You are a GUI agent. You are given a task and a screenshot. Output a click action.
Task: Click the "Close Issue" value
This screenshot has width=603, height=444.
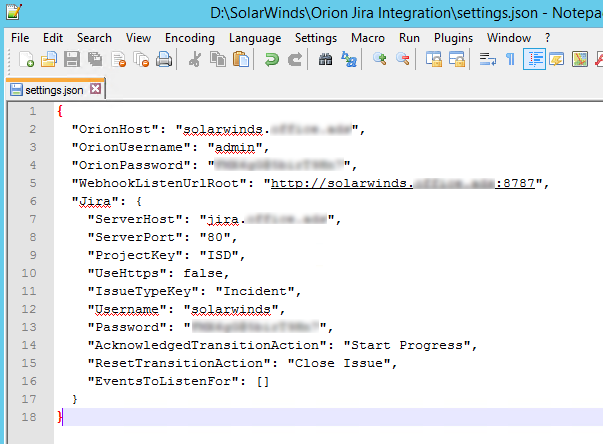pos(339,363)
